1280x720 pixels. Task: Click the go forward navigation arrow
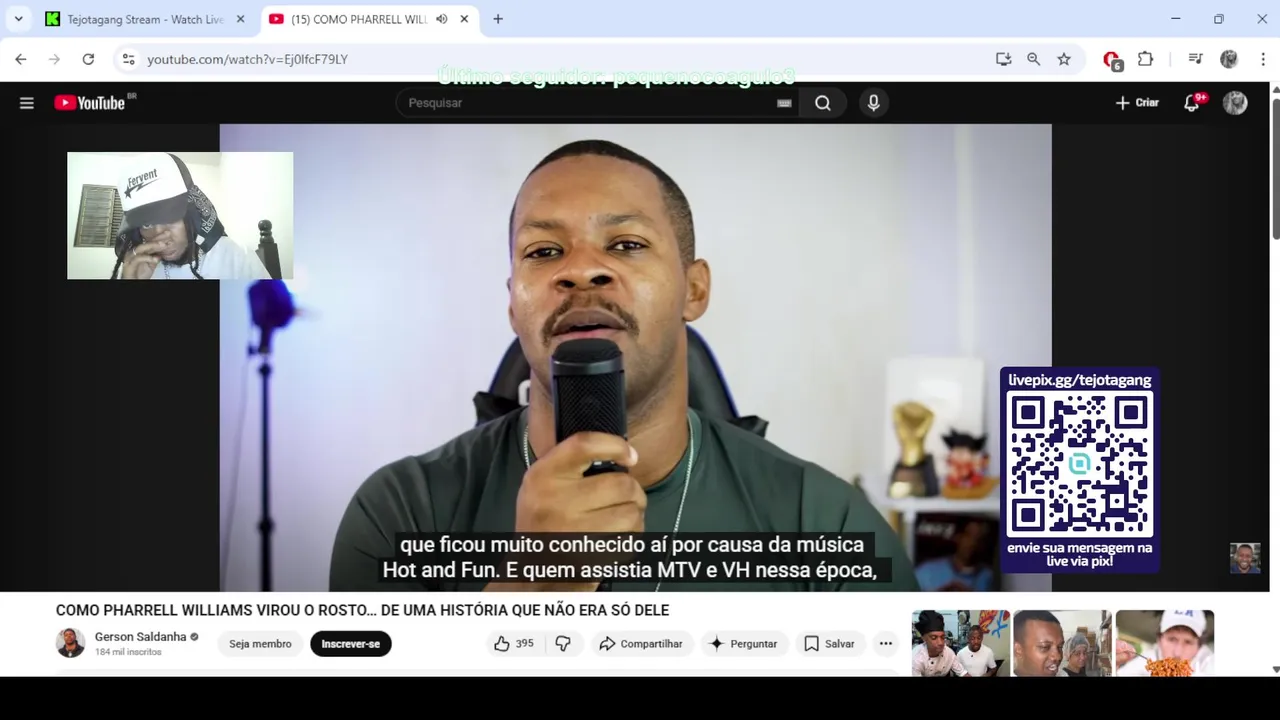54,59
